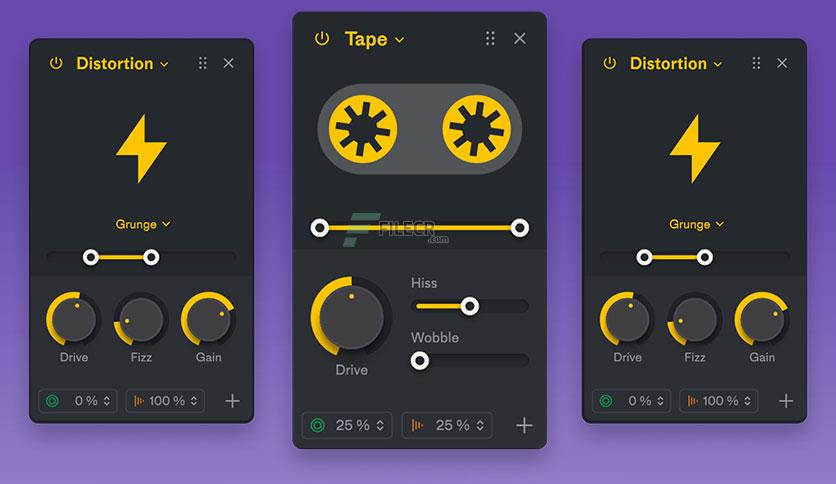Click the 0 % stepper arrows in left Distortion
This screenshot has width=836, height=484.
coord(107,401)
